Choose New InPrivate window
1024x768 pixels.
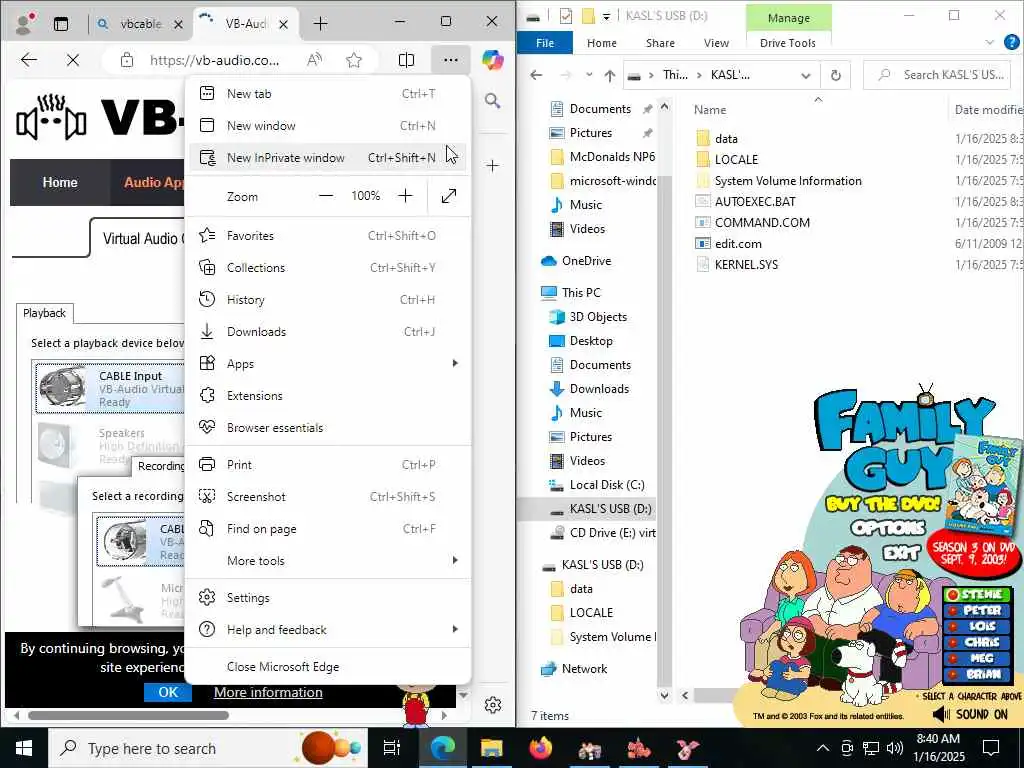click(328, 157)
